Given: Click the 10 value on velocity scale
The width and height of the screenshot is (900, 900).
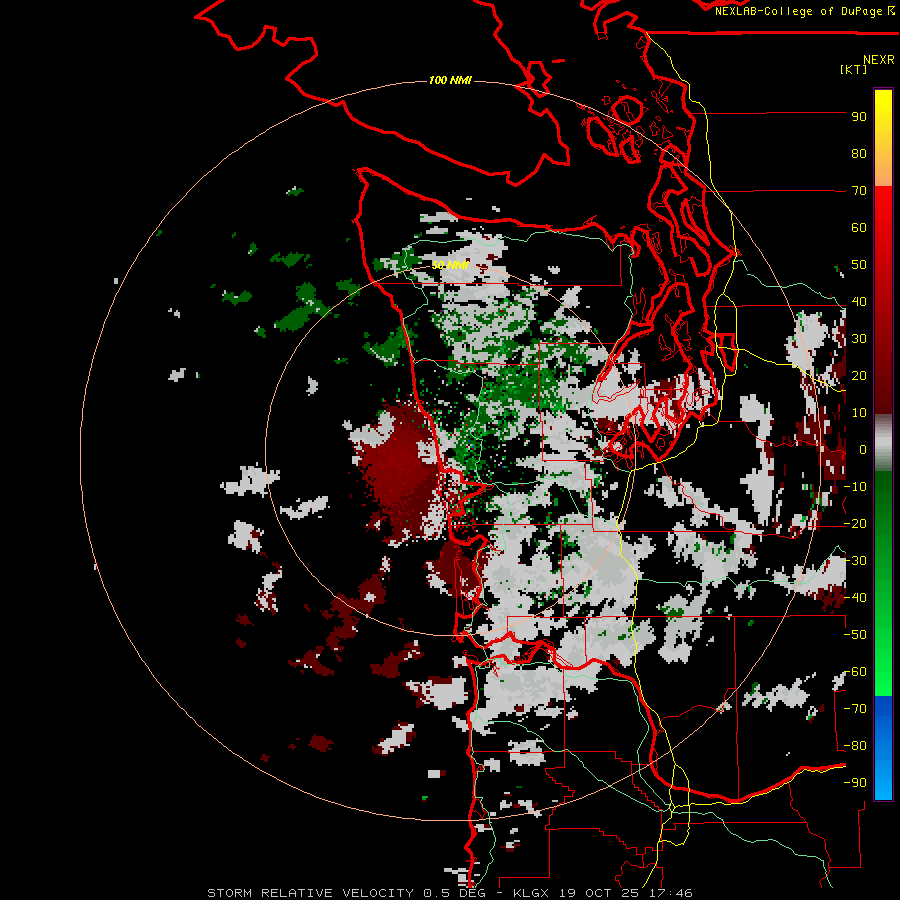Looking at the screenshot, I should click(859, 413).
